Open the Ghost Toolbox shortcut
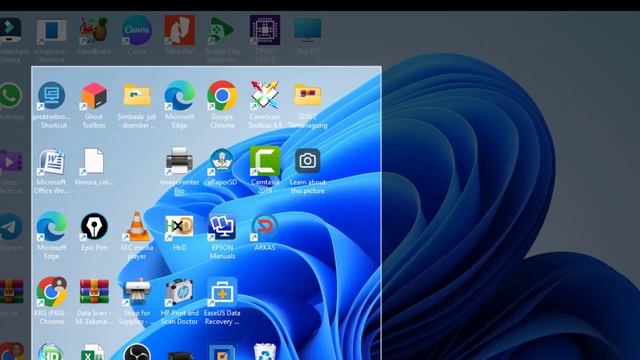 (94, 96)
